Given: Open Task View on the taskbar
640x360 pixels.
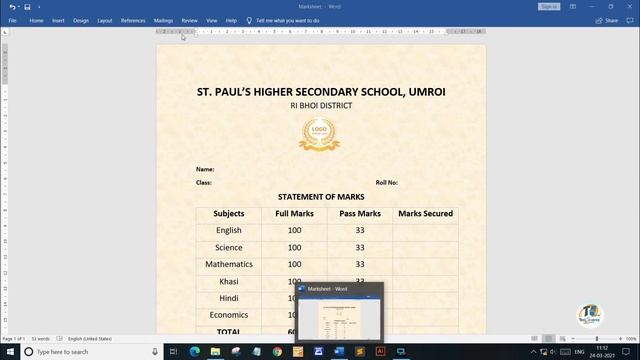Looking at the screenshot, I should (x=173, y=351).
